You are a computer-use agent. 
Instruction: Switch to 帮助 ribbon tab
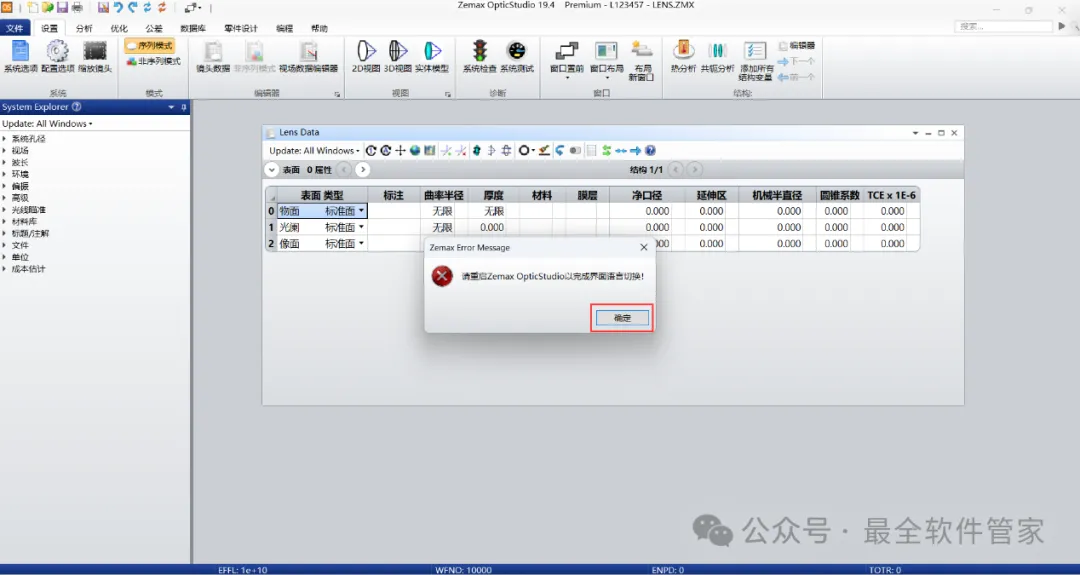pyautogui.click(x=319, y=28)
